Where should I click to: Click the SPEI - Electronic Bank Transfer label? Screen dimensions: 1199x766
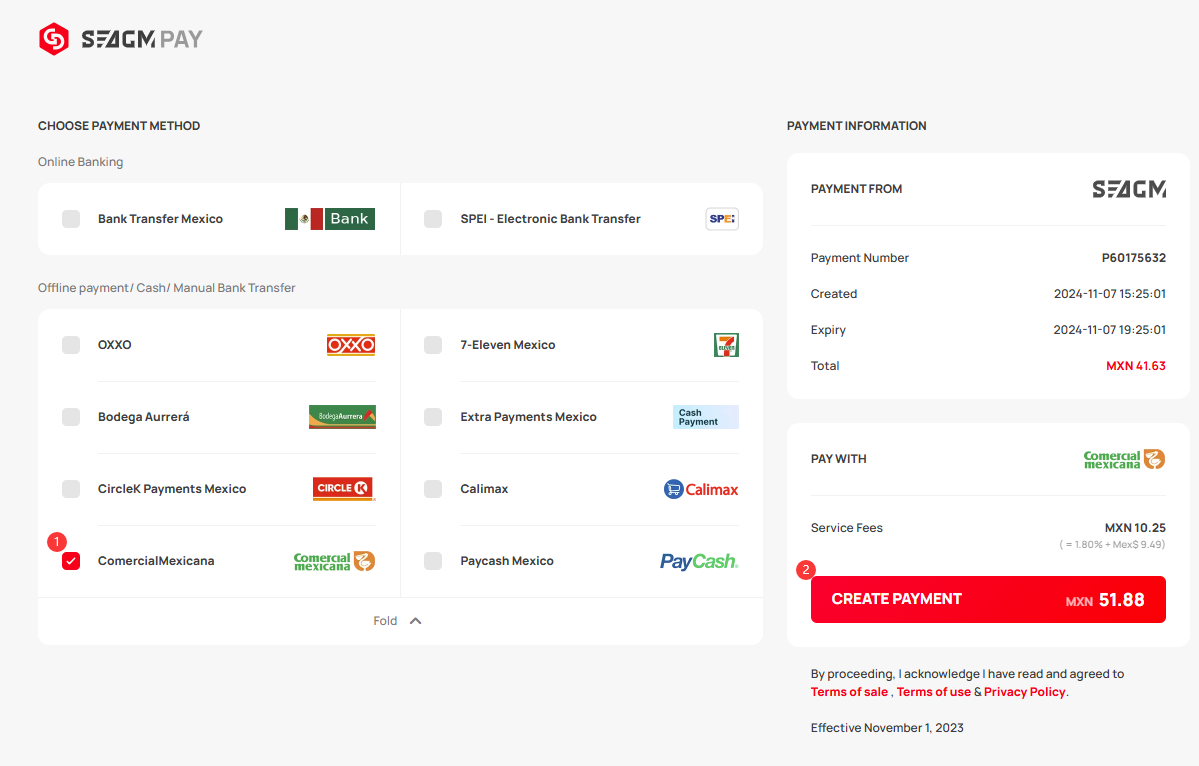tap(551, 219)
